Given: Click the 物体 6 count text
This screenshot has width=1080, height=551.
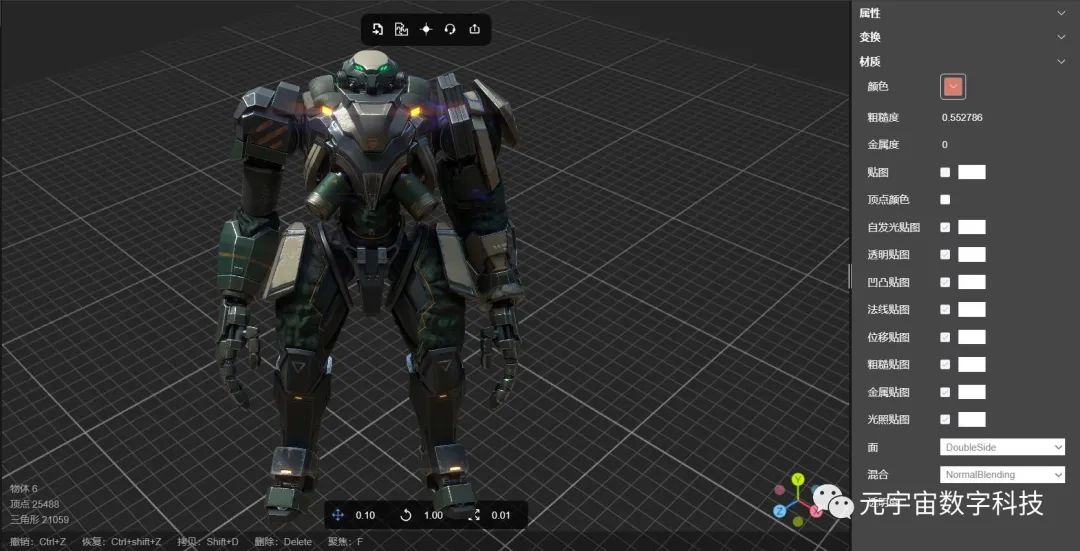Looking at the screenshot, I should tap(24, 489).
